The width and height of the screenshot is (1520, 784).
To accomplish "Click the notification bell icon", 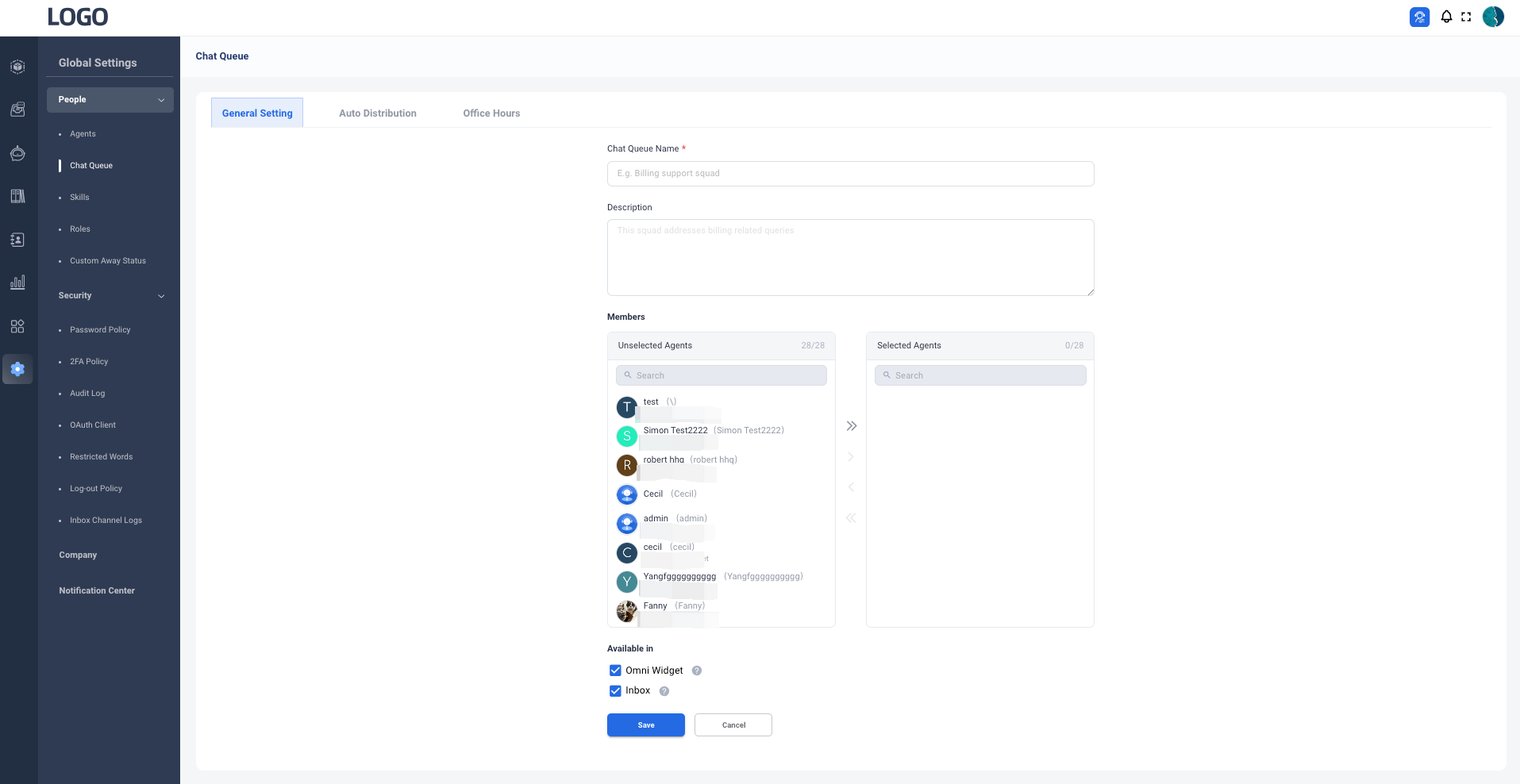I will point(1446,17).
